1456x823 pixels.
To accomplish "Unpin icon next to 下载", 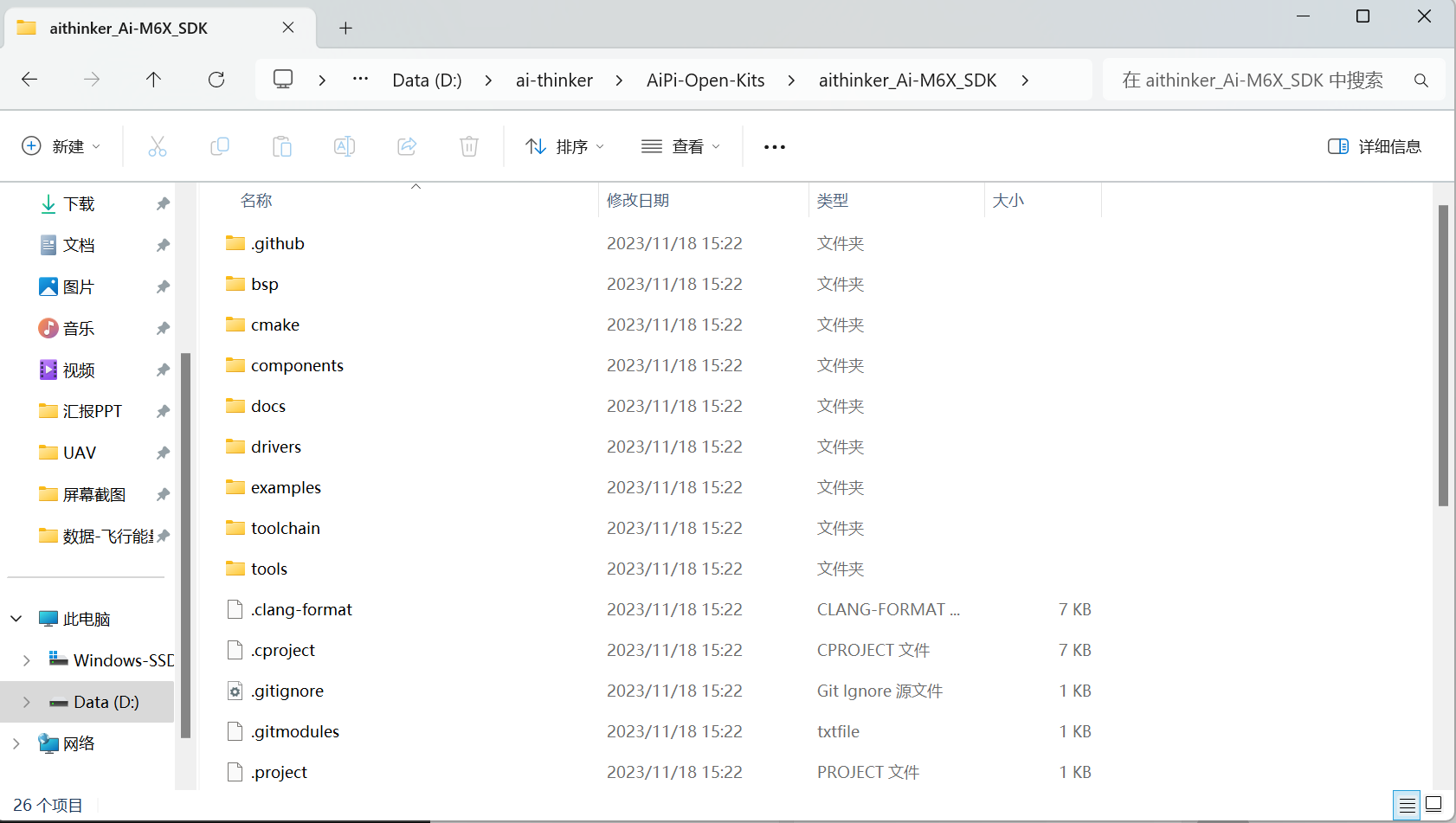I will (x=163, y=204).
